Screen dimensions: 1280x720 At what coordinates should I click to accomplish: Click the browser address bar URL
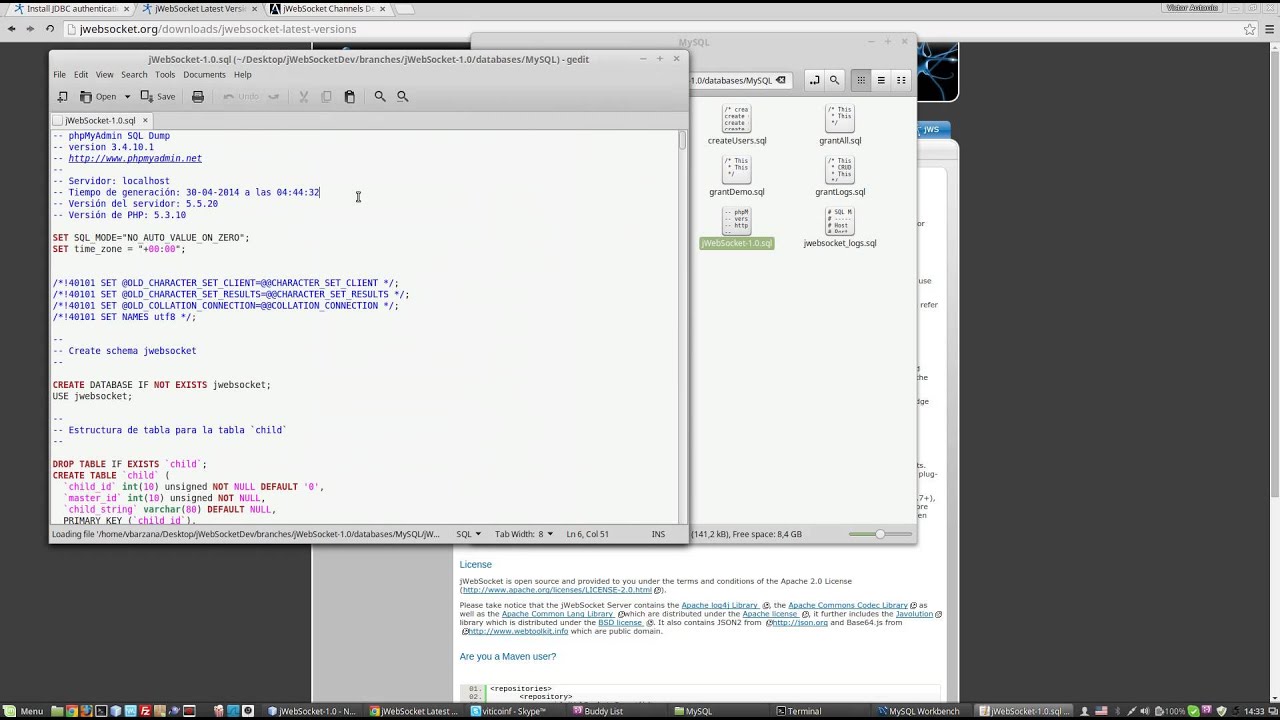(218, 29)
